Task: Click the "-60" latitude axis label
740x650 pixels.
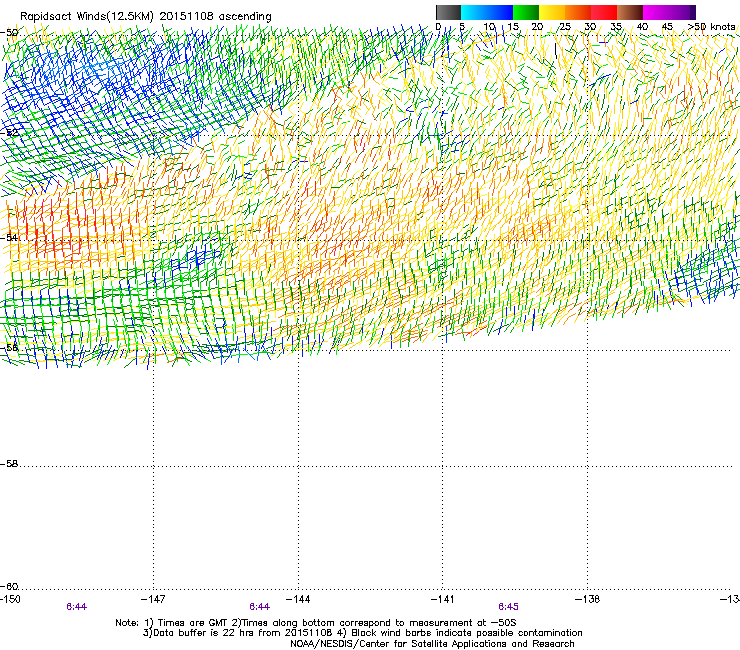Action: (9, 586)
